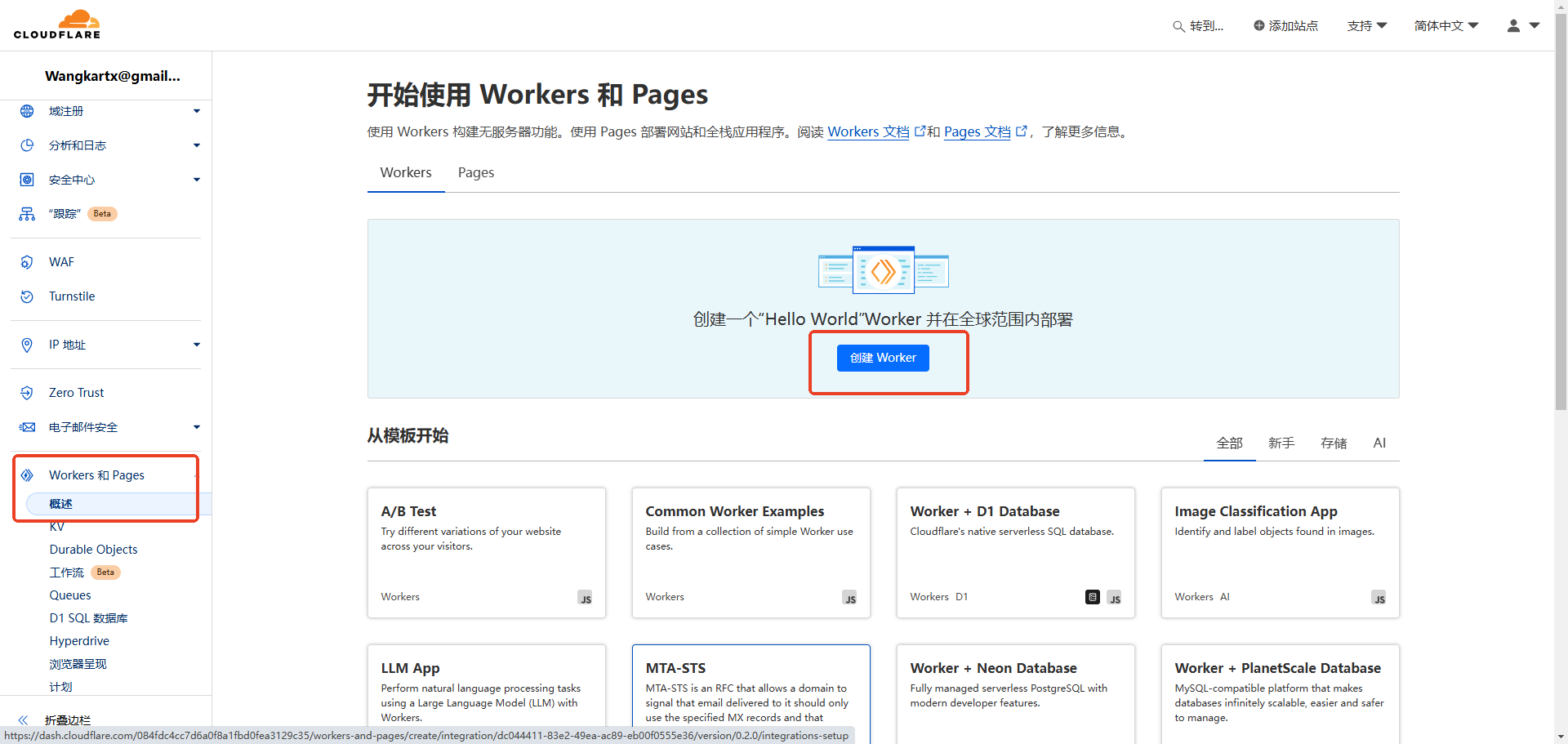Open the 简体中文 language dropdown
Viewport: 1568px width, 744px height.
[1446, 26]
